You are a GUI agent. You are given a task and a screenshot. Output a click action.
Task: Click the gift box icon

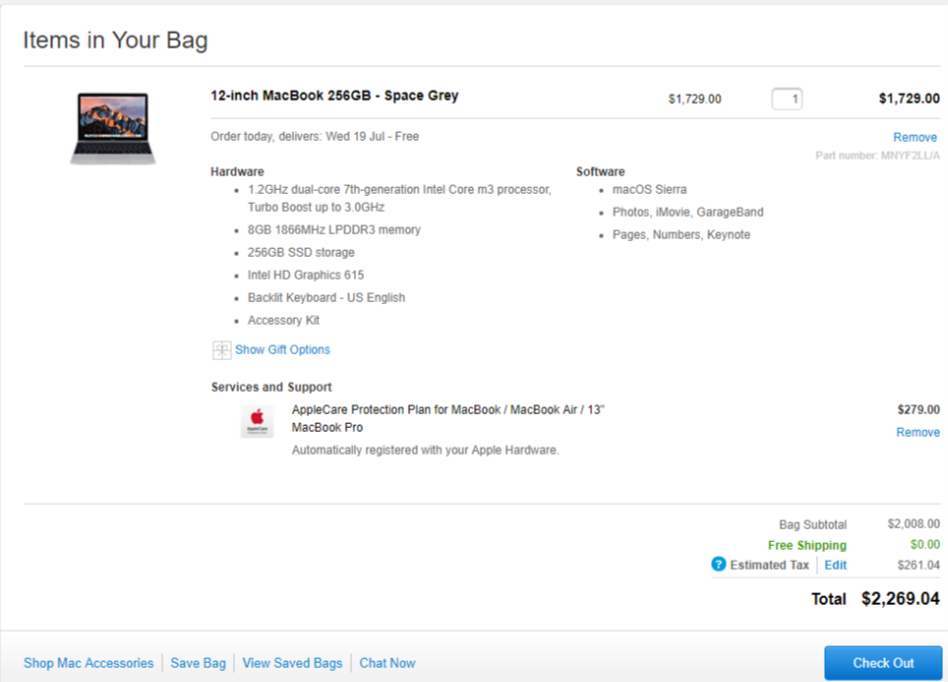click(221, 350)
